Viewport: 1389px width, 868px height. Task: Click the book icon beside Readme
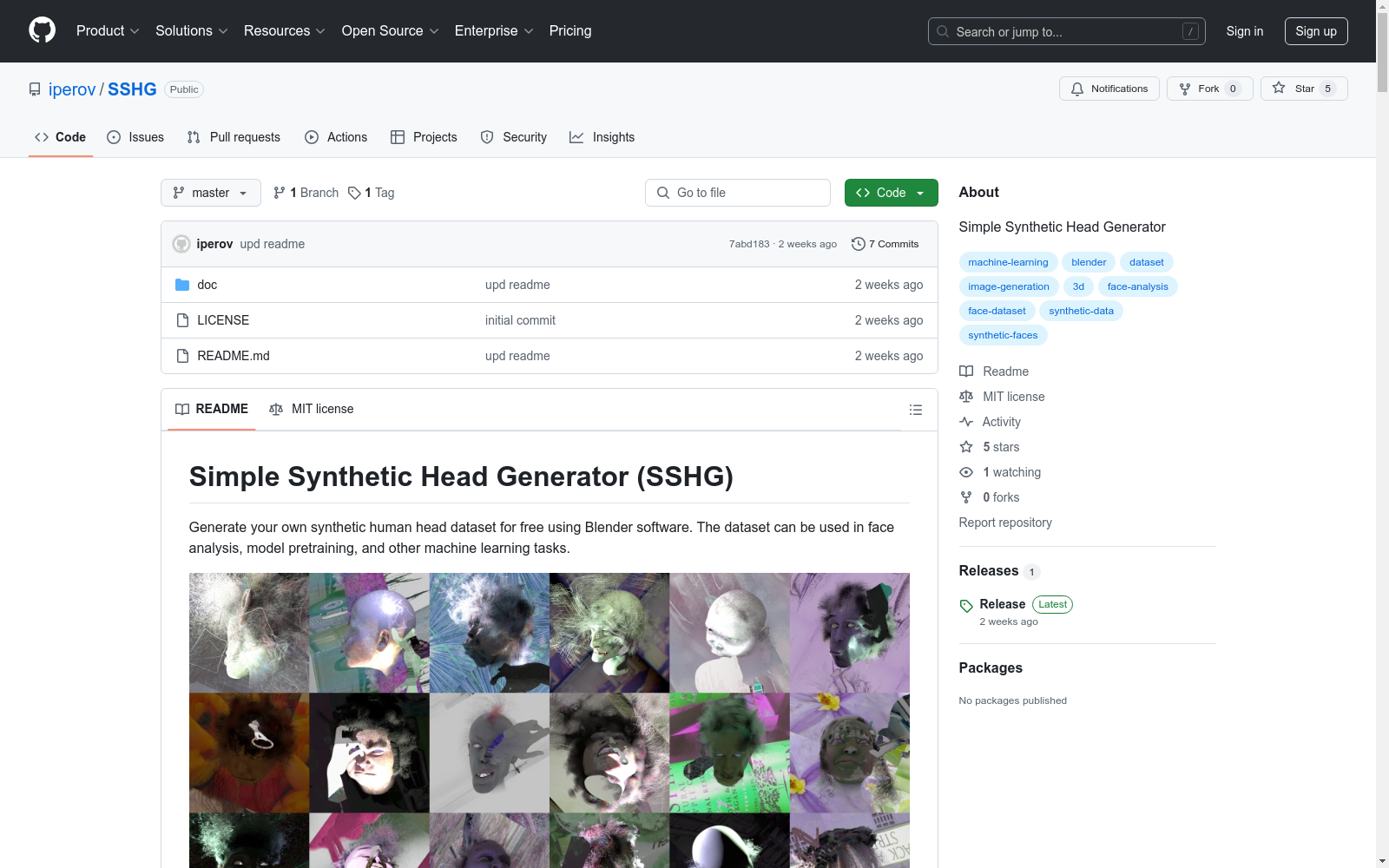coord(966,372)
